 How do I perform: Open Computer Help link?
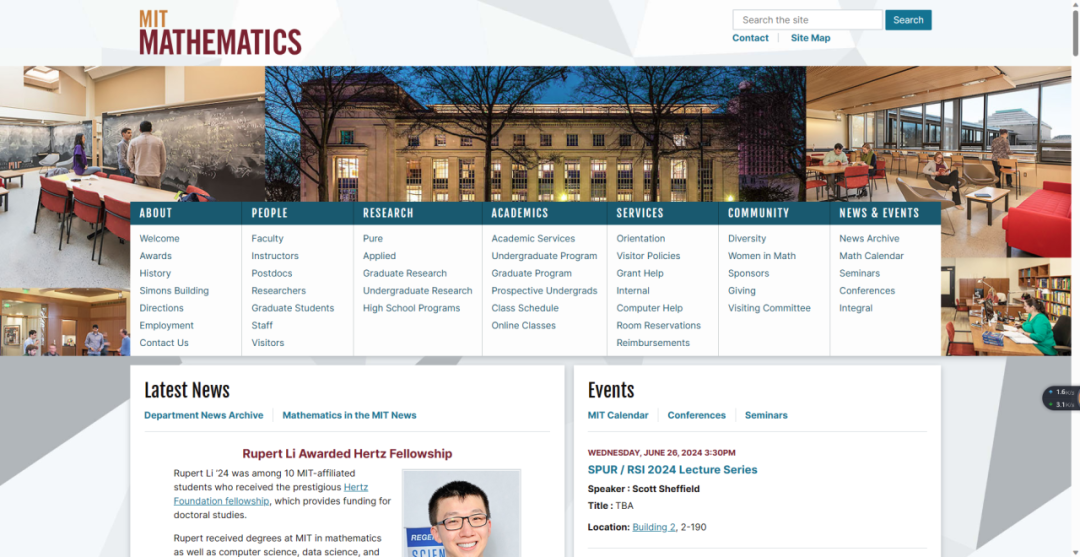click(x=650, y=308)
